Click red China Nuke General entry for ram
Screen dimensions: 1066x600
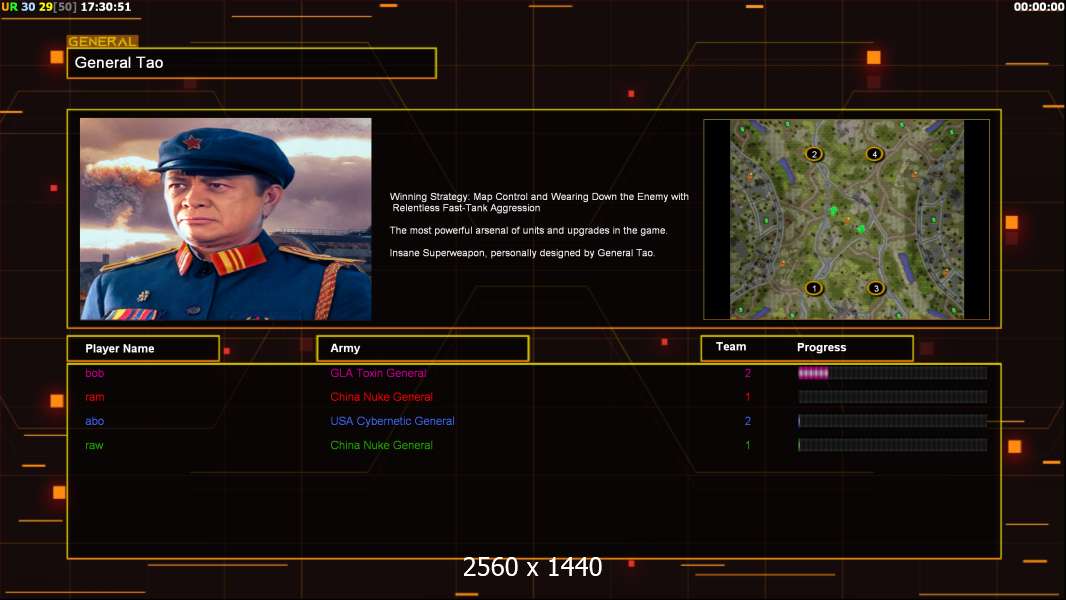(x=381, y=397)
